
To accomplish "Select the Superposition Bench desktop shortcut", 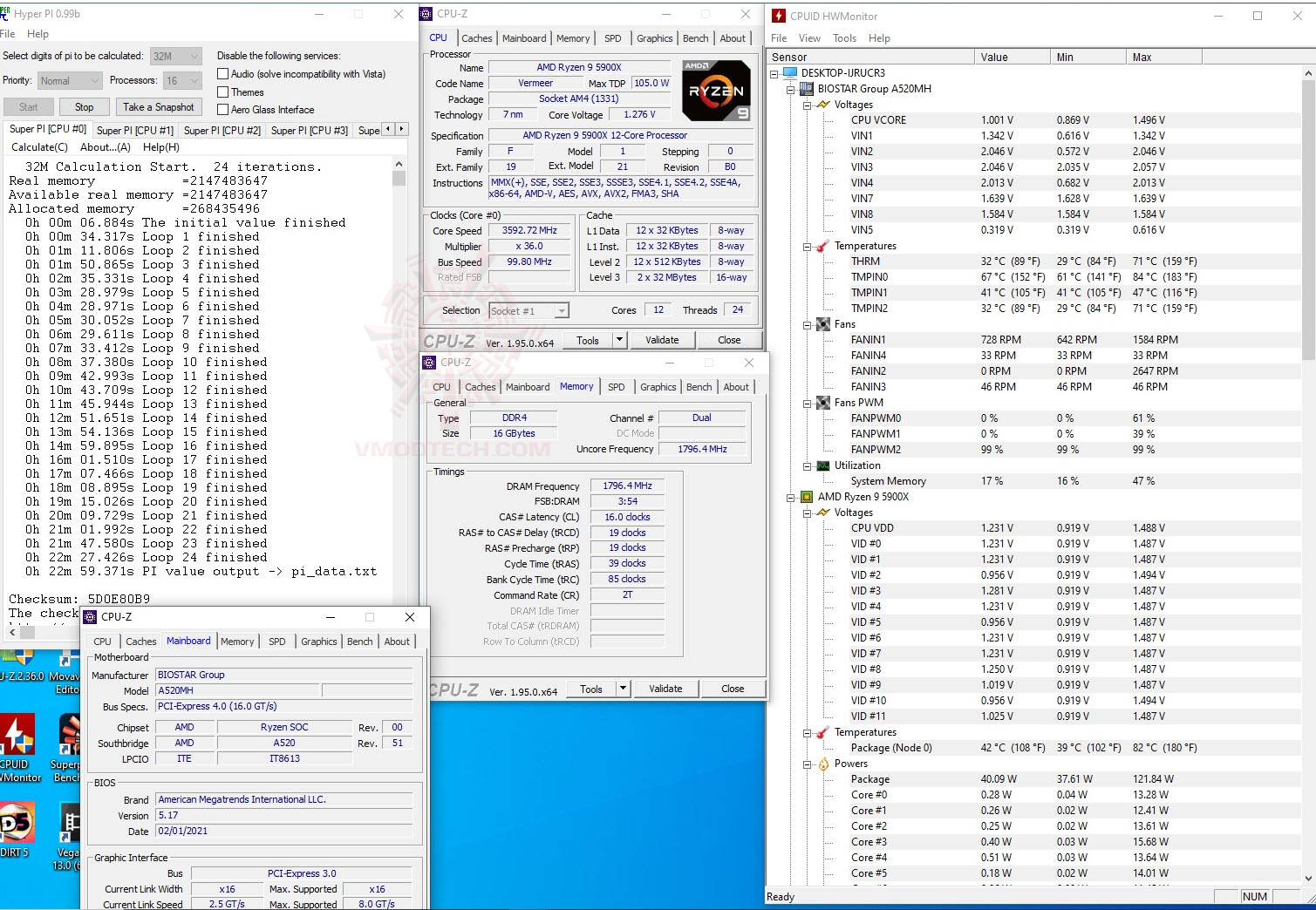I will 66,748.
